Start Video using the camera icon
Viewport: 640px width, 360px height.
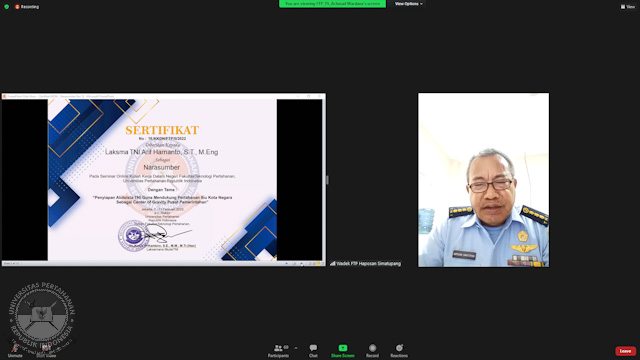point(46,350)
